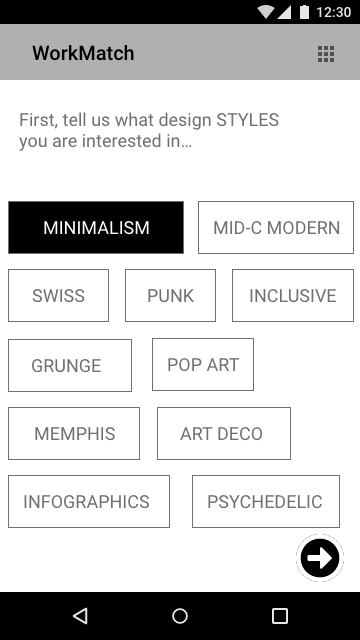Toggle the SWISS style option
This screenshot has width=360, height=640.
coord(58,296)
